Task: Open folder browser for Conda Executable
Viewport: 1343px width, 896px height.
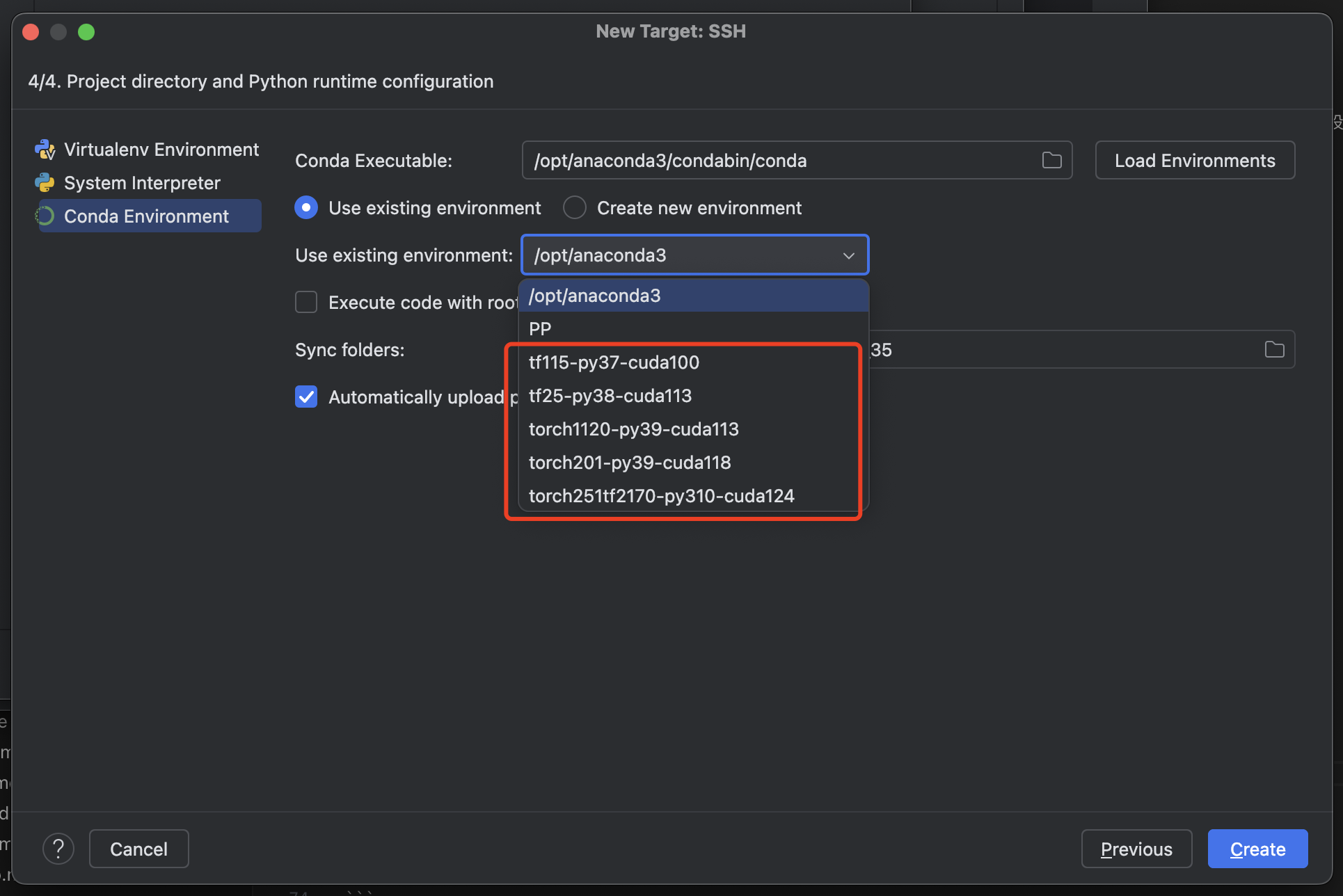Action: point(1051,161)
